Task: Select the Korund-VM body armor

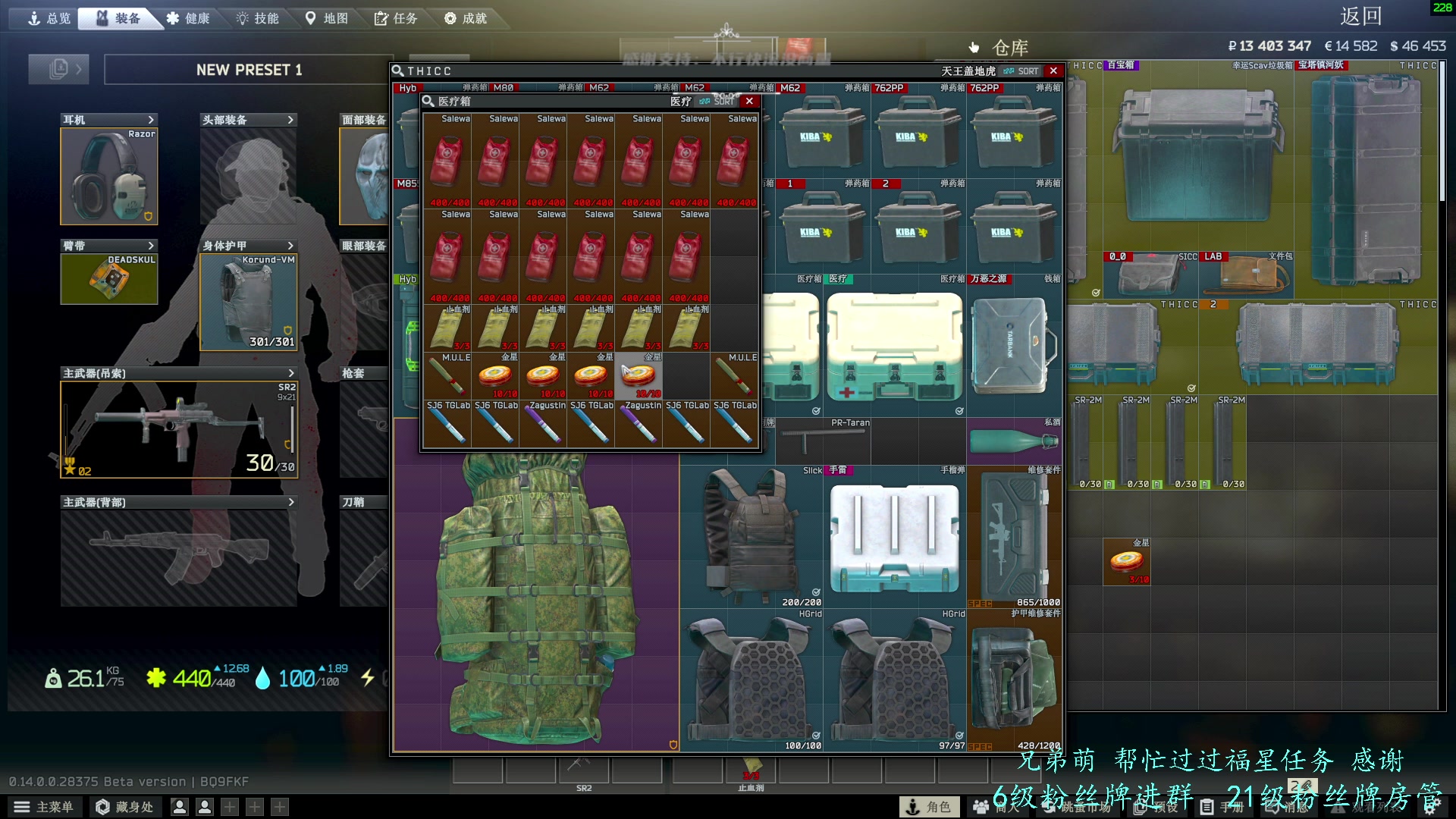Action: click(249, 302)
